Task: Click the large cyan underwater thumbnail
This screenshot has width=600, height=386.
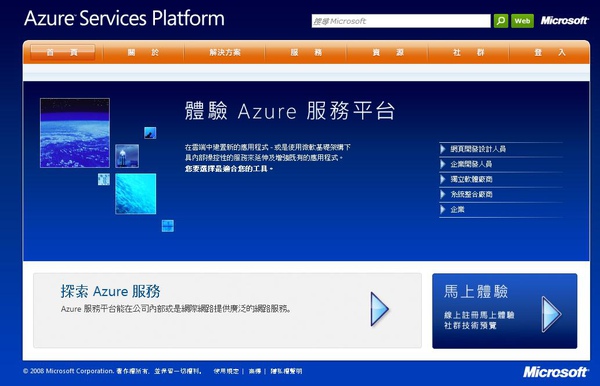Action: pyautogui.click(x=135, y=194)
